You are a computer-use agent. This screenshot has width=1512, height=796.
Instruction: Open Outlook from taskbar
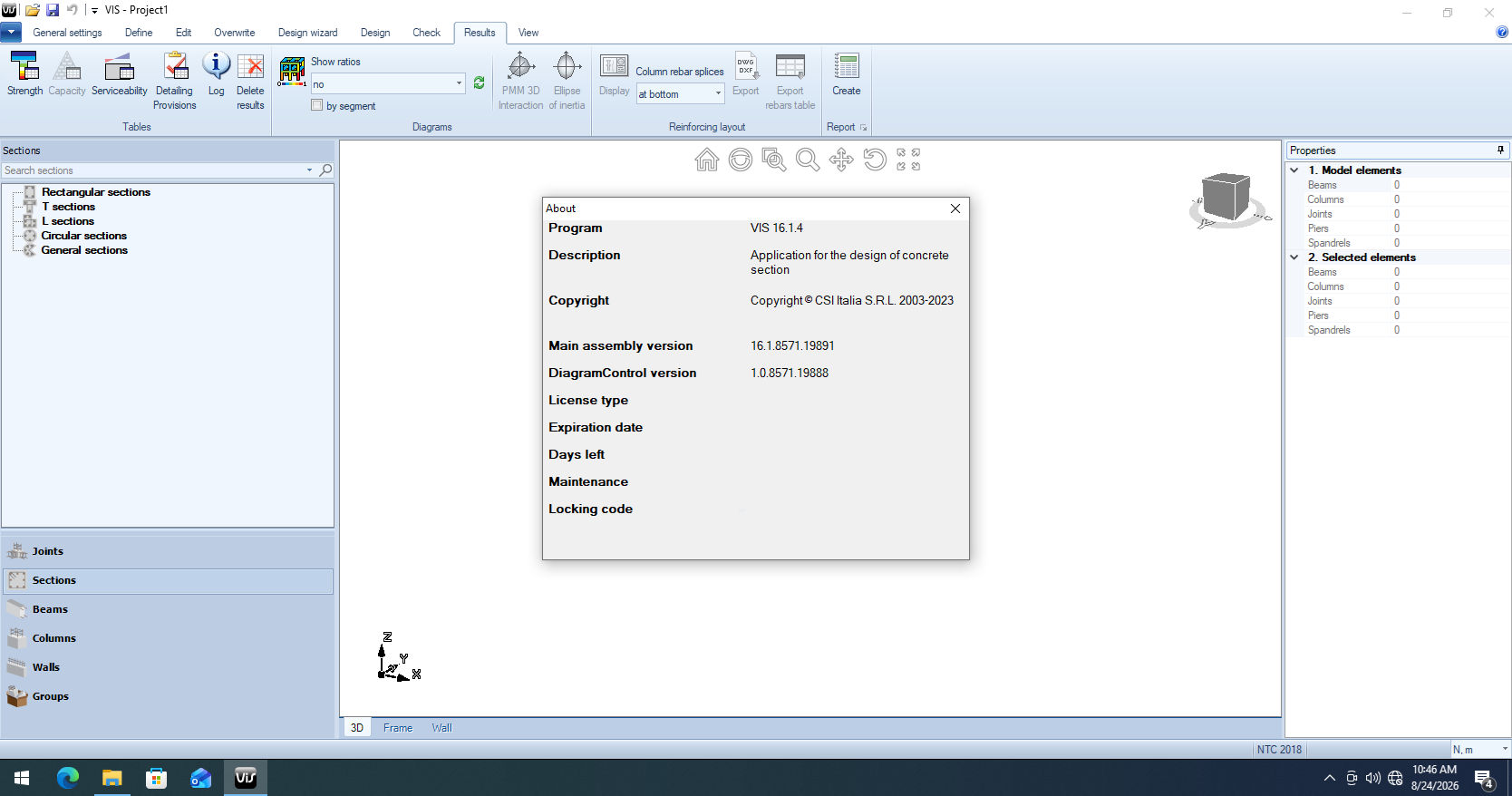click(x=201, y=778)
